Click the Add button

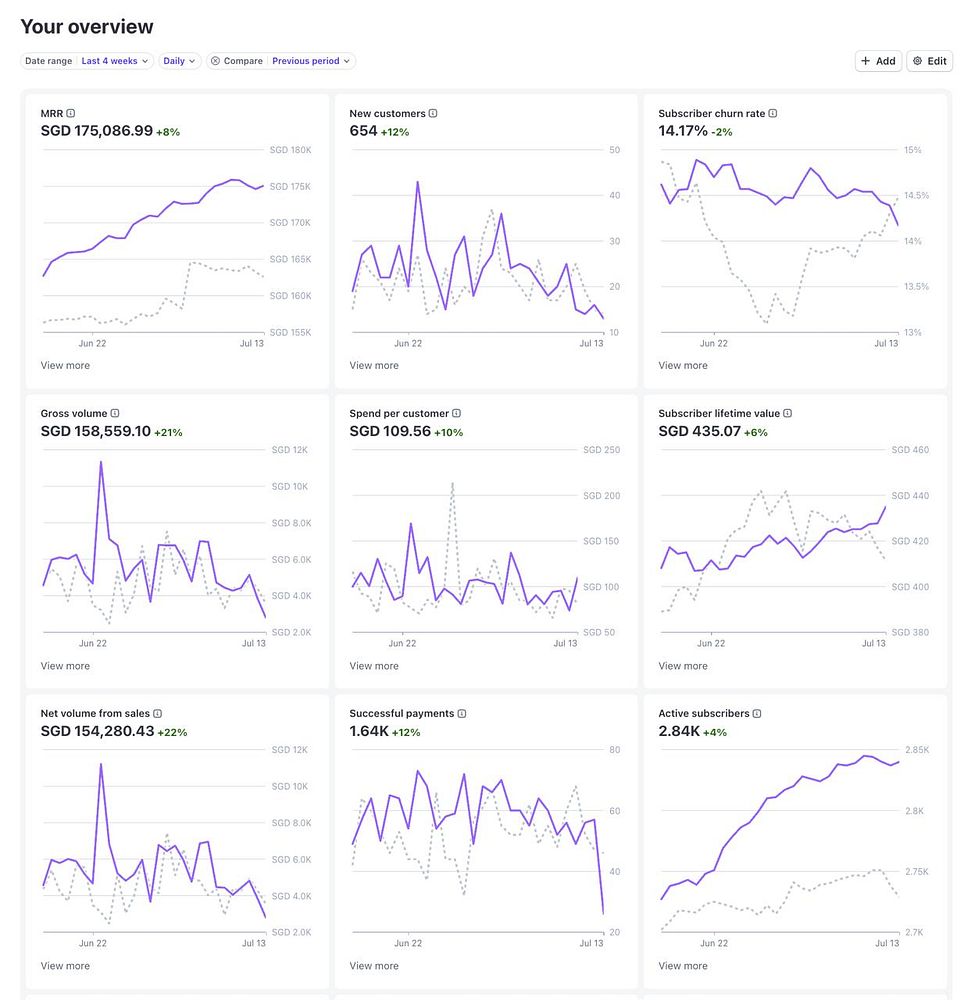pos(878,61)
